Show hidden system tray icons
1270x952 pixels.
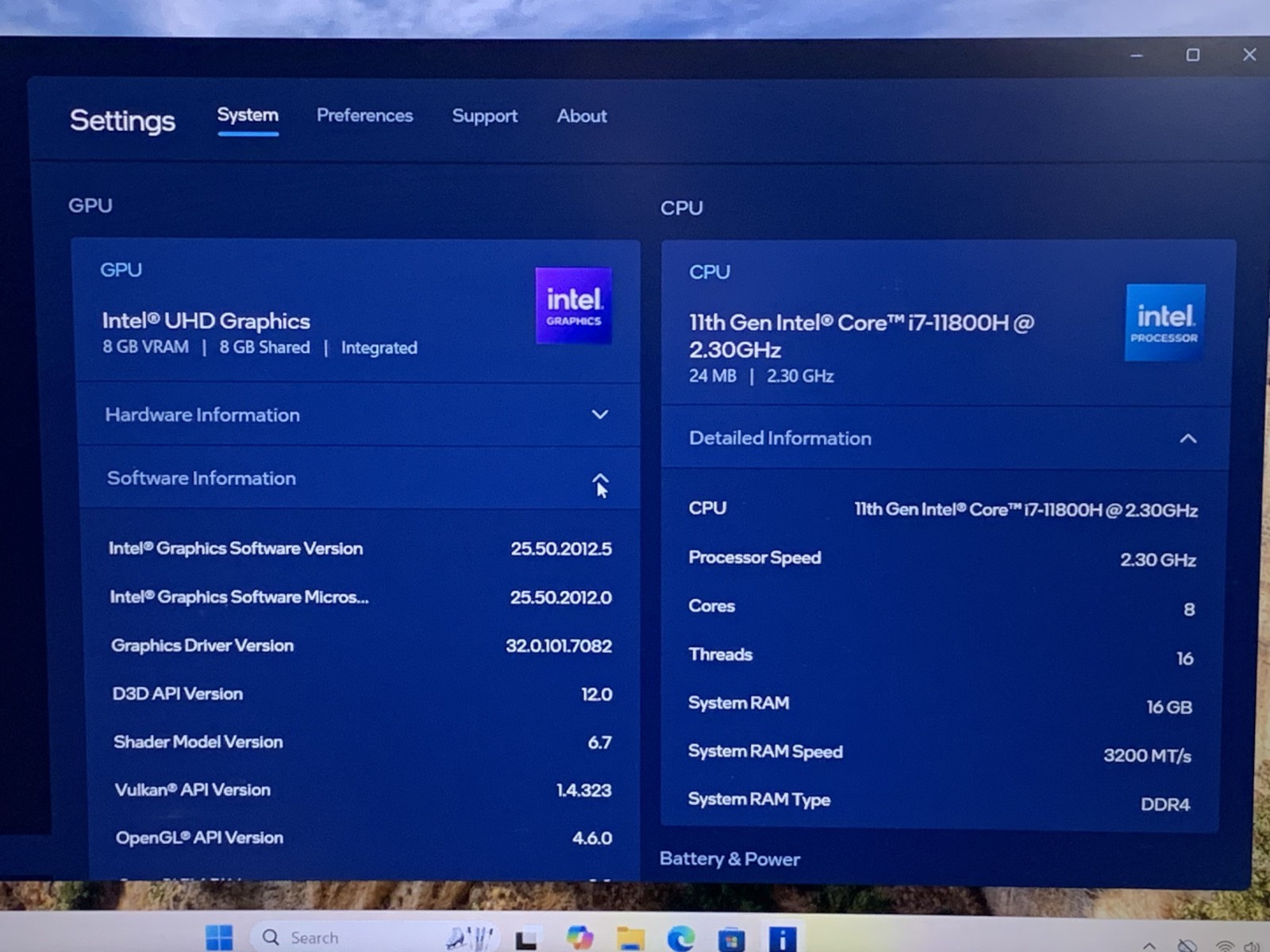[1149, 946]
